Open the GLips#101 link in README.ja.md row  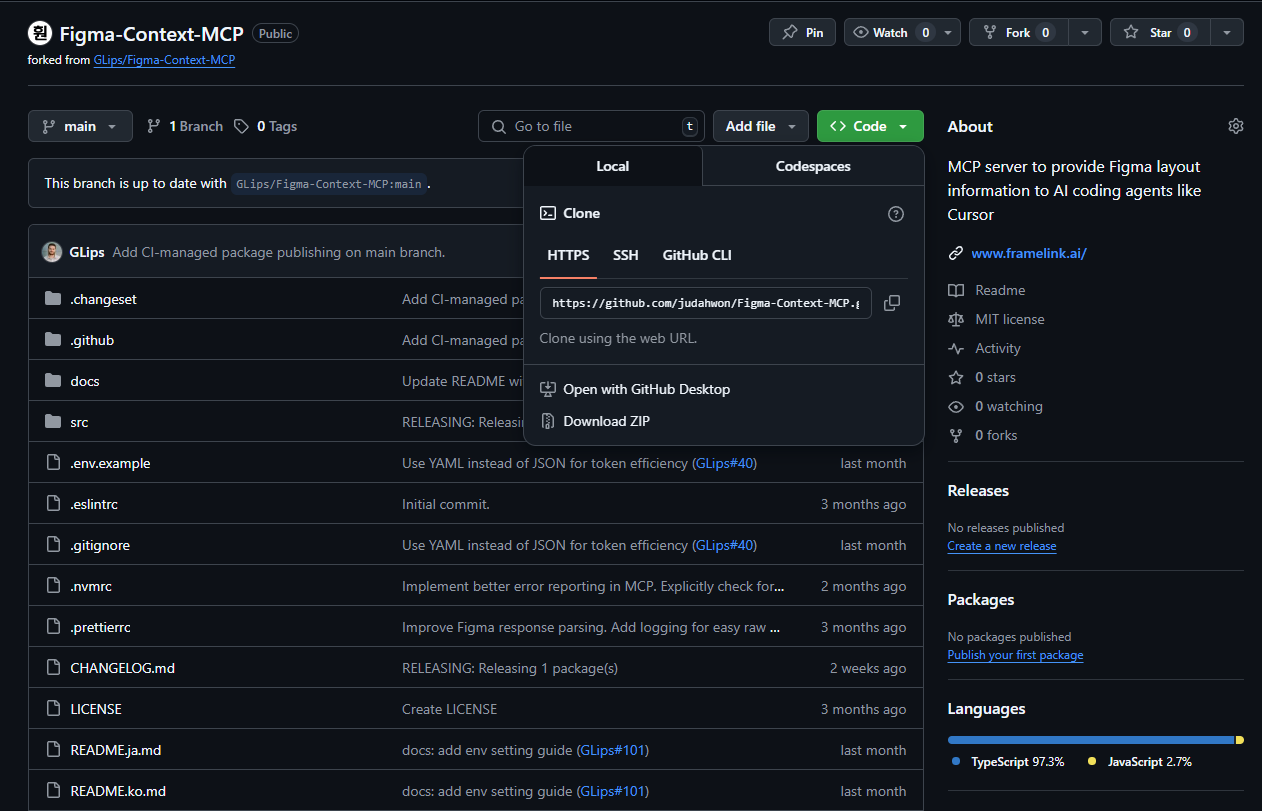[614, 750]
